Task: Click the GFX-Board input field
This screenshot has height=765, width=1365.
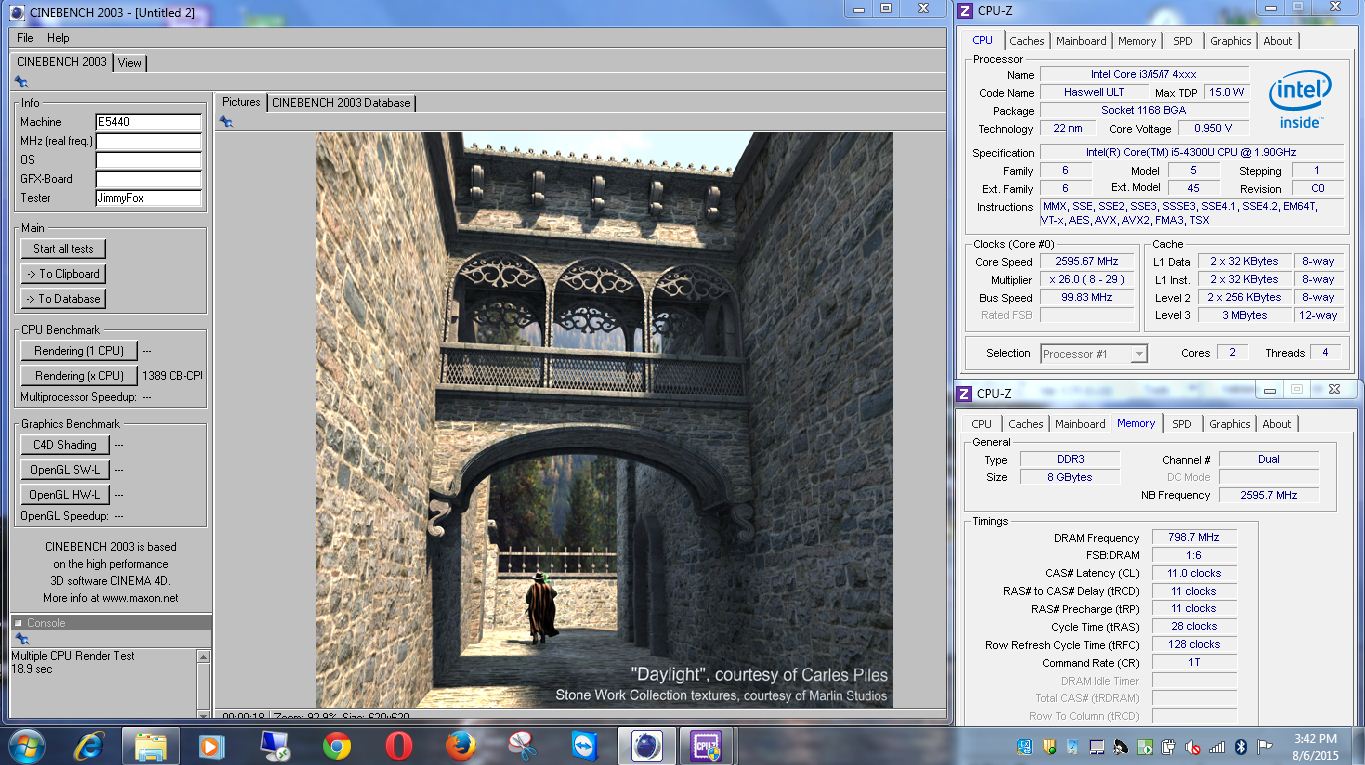Action: click(x=148, y=179)
